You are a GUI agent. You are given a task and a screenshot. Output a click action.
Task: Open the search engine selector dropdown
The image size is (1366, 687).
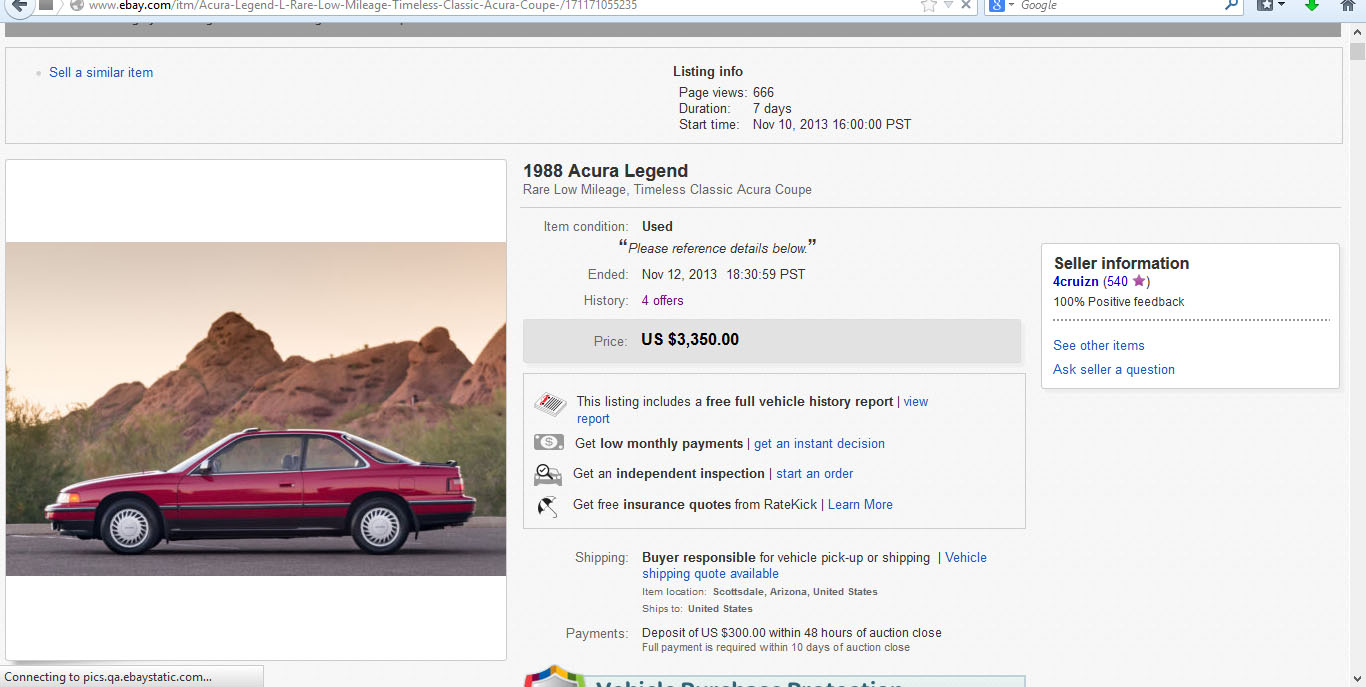[x=1003, y=5]
